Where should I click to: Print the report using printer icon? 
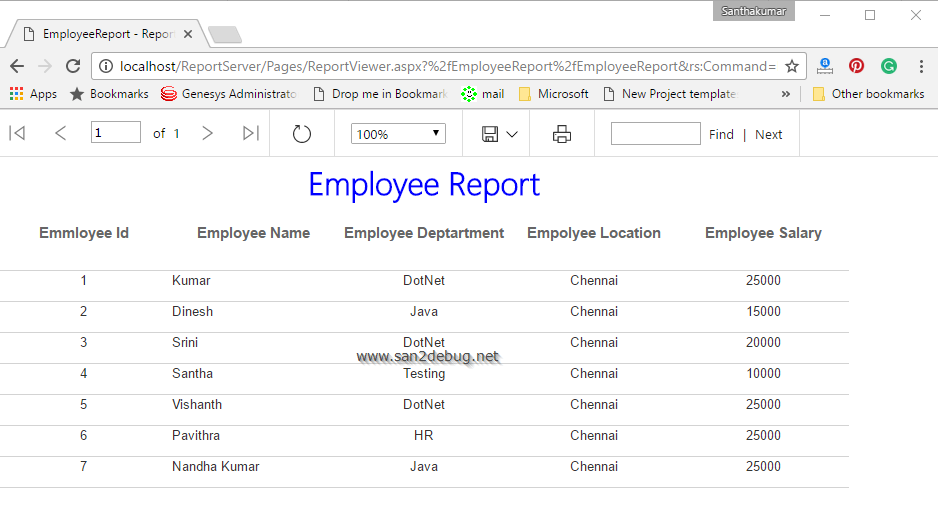tap(562, 134)
